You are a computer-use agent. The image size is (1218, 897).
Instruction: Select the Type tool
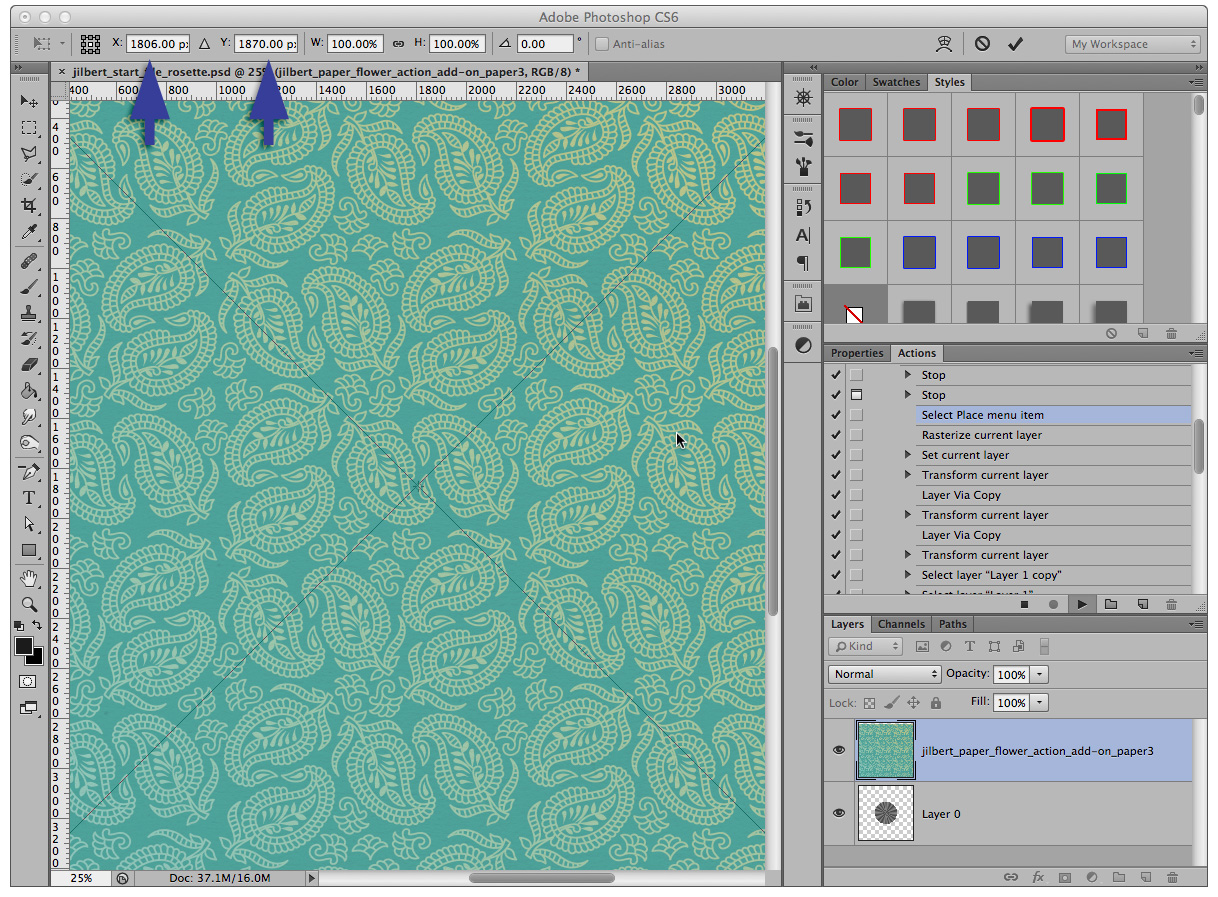[x=29, y=498]
